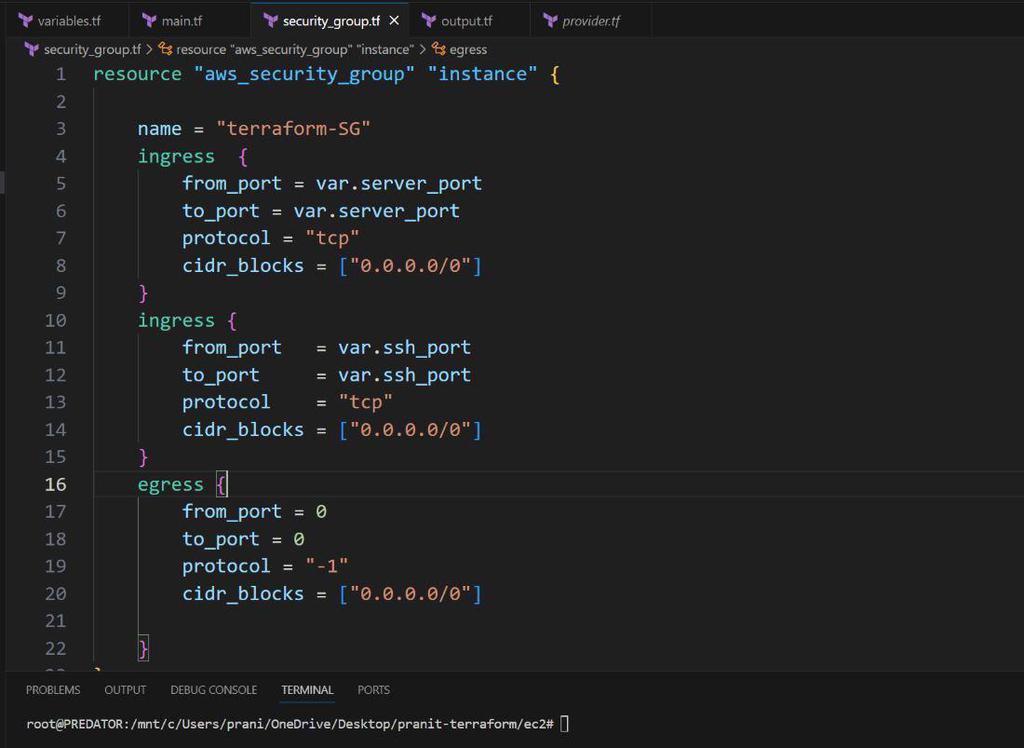This screenshot has width=1024, height=748.
Task: Click "instance" string on line 1
Action: click(x=482, y=74)
